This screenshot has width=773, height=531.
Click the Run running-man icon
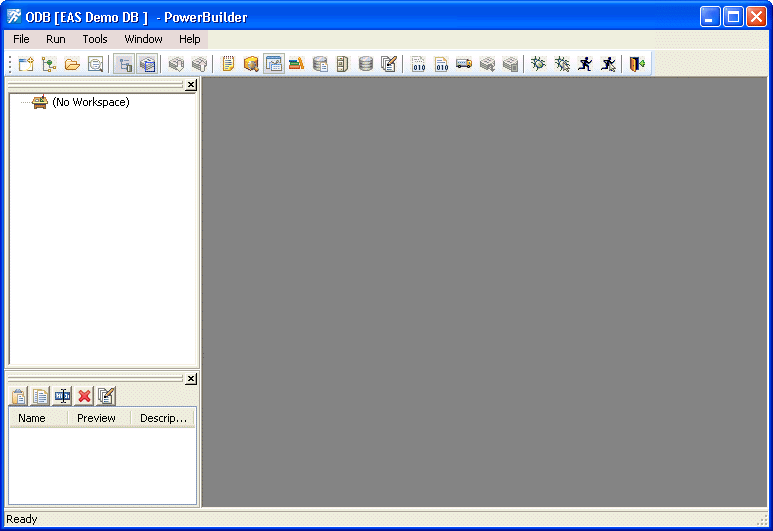[x=585, y=64]
